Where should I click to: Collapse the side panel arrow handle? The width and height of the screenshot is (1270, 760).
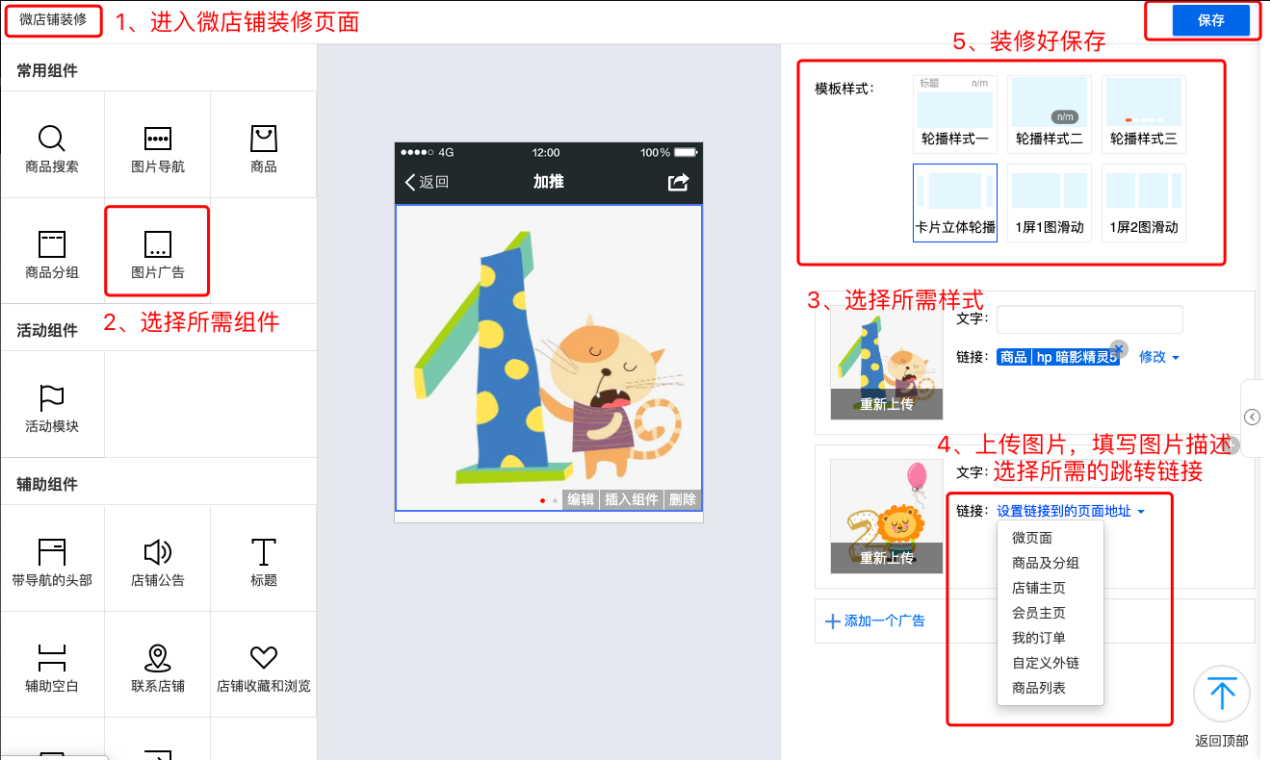point(1253,417)
